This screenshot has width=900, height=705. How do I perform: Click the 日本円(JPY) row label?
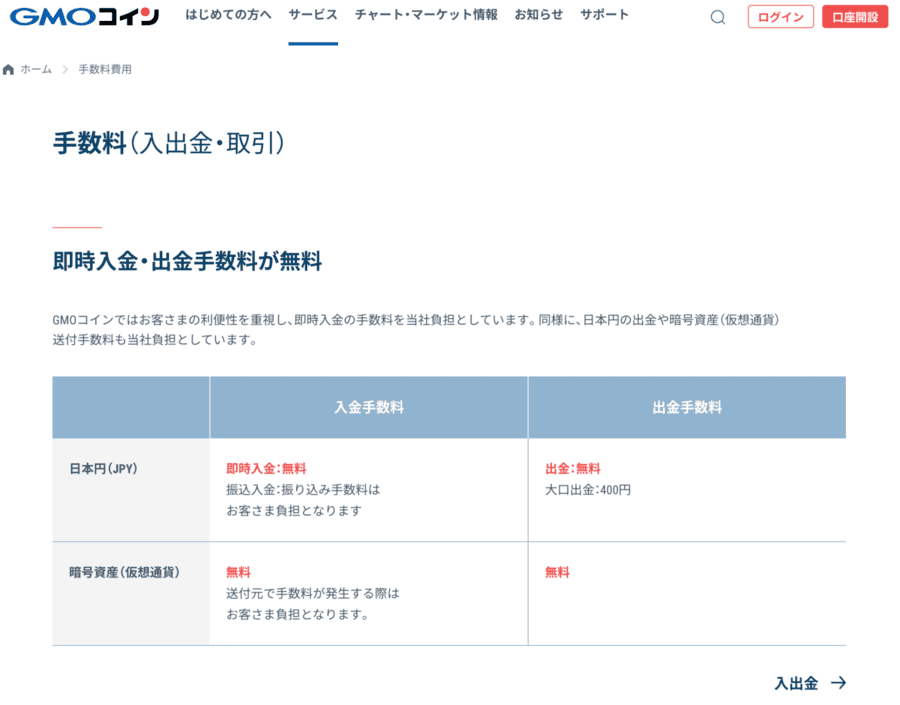[103, 469]
